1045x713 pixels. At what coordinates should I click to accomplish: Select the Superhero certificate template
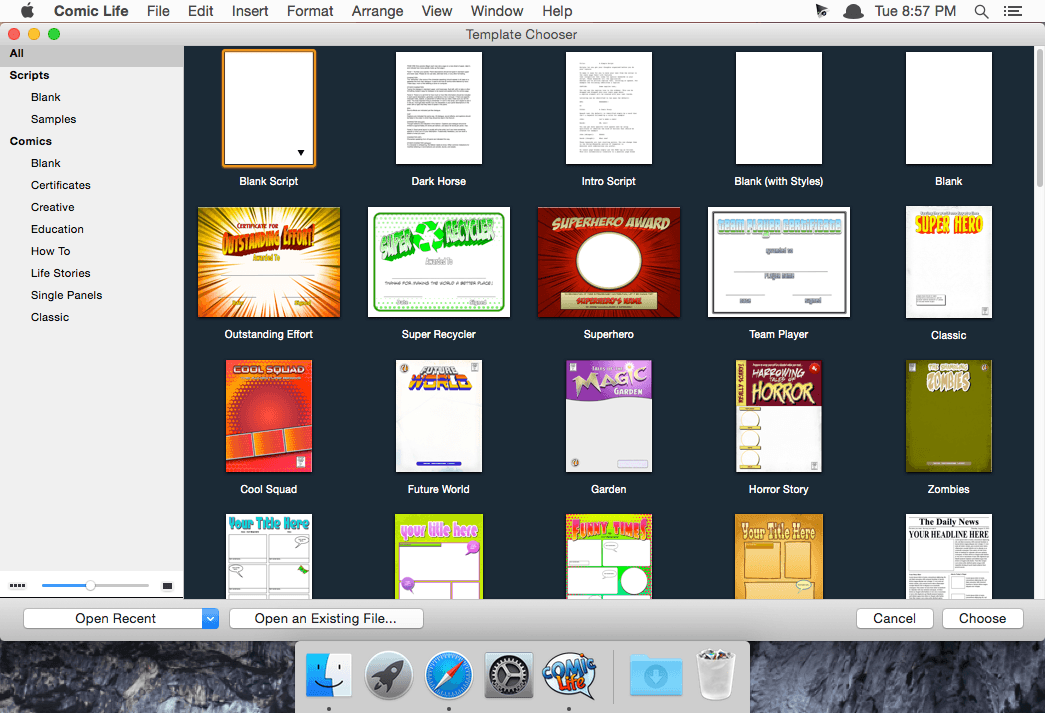pos(608,262)
